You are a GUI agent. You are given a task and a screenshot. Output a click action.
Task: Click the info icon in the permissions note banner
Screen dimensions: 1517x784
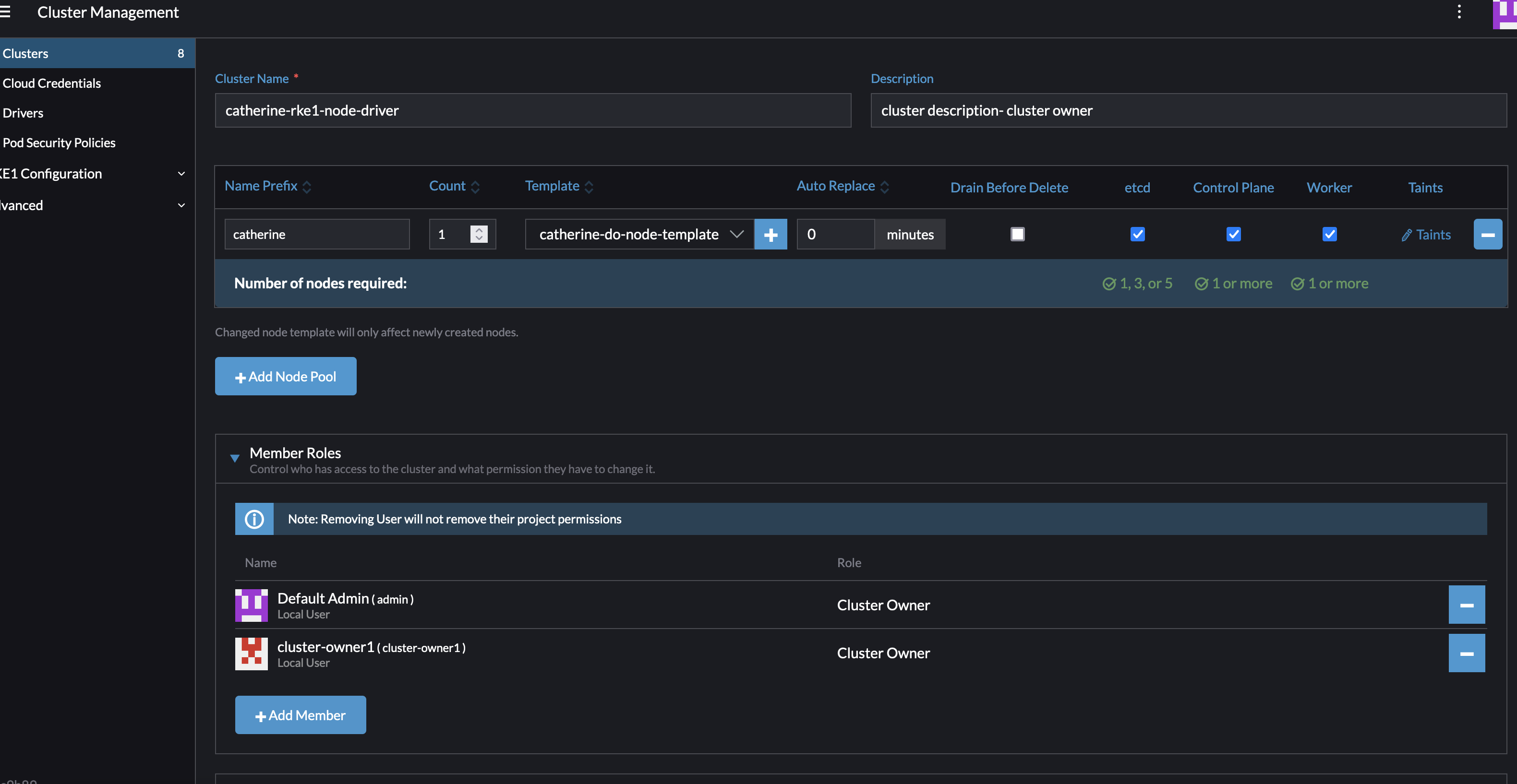[254, 519]
